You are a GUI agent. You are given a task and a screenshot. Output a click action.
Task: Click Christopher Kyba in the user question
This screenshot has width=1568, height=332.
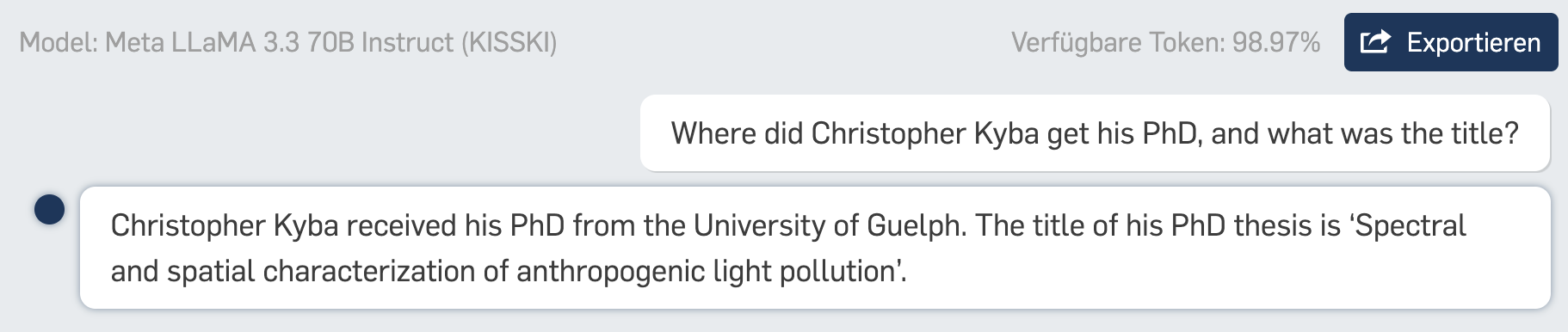click(925, 133)
